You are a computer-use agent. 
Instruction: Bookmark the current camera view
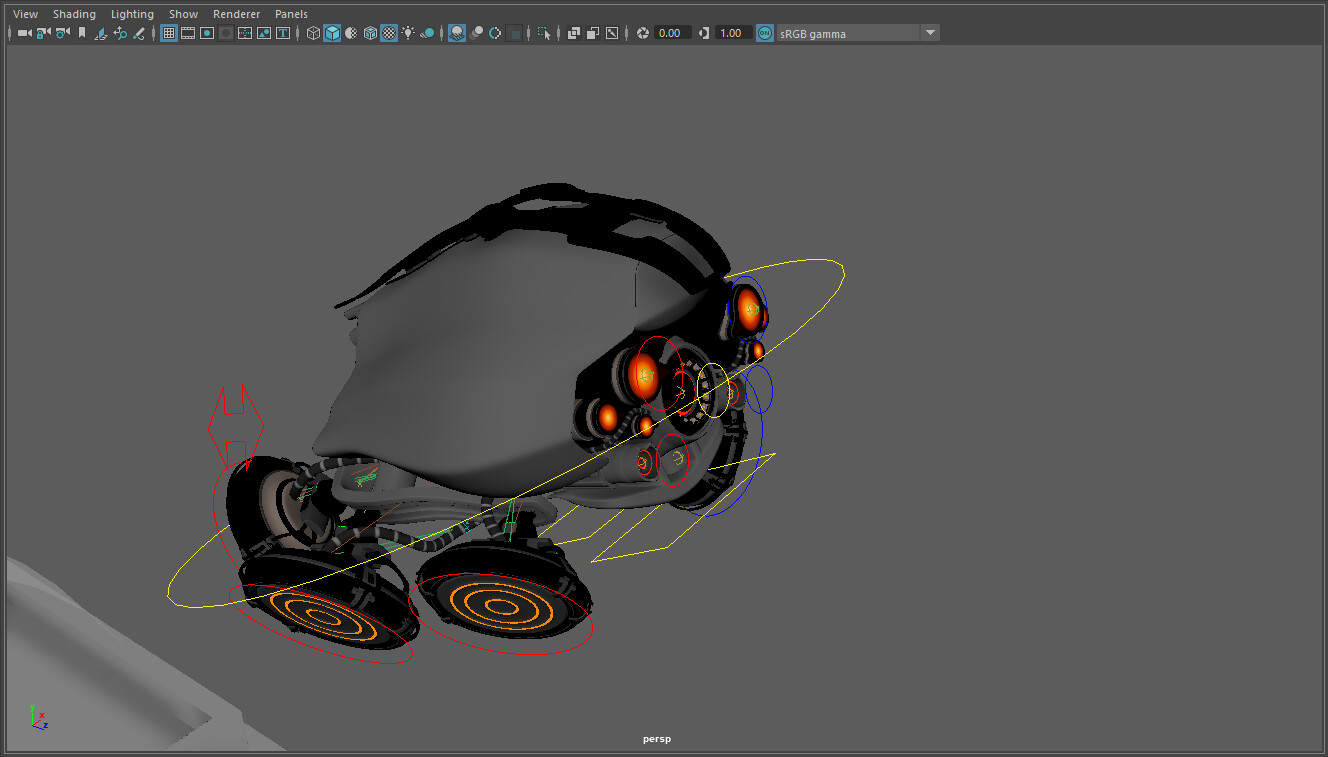81,32
